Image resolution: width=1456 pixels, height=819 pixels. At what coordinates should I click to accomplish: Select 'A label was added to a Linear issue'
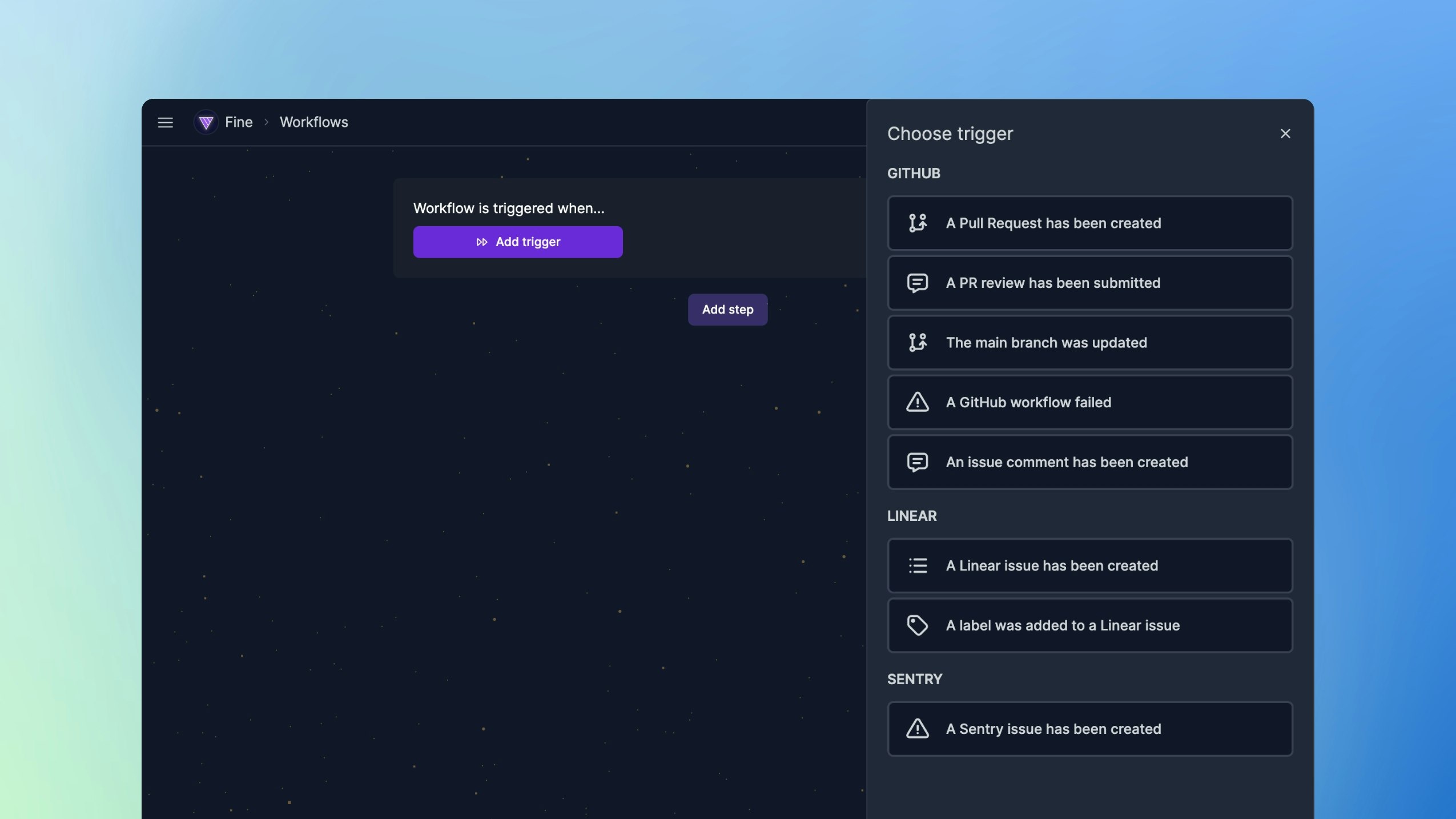(1089, 625)
